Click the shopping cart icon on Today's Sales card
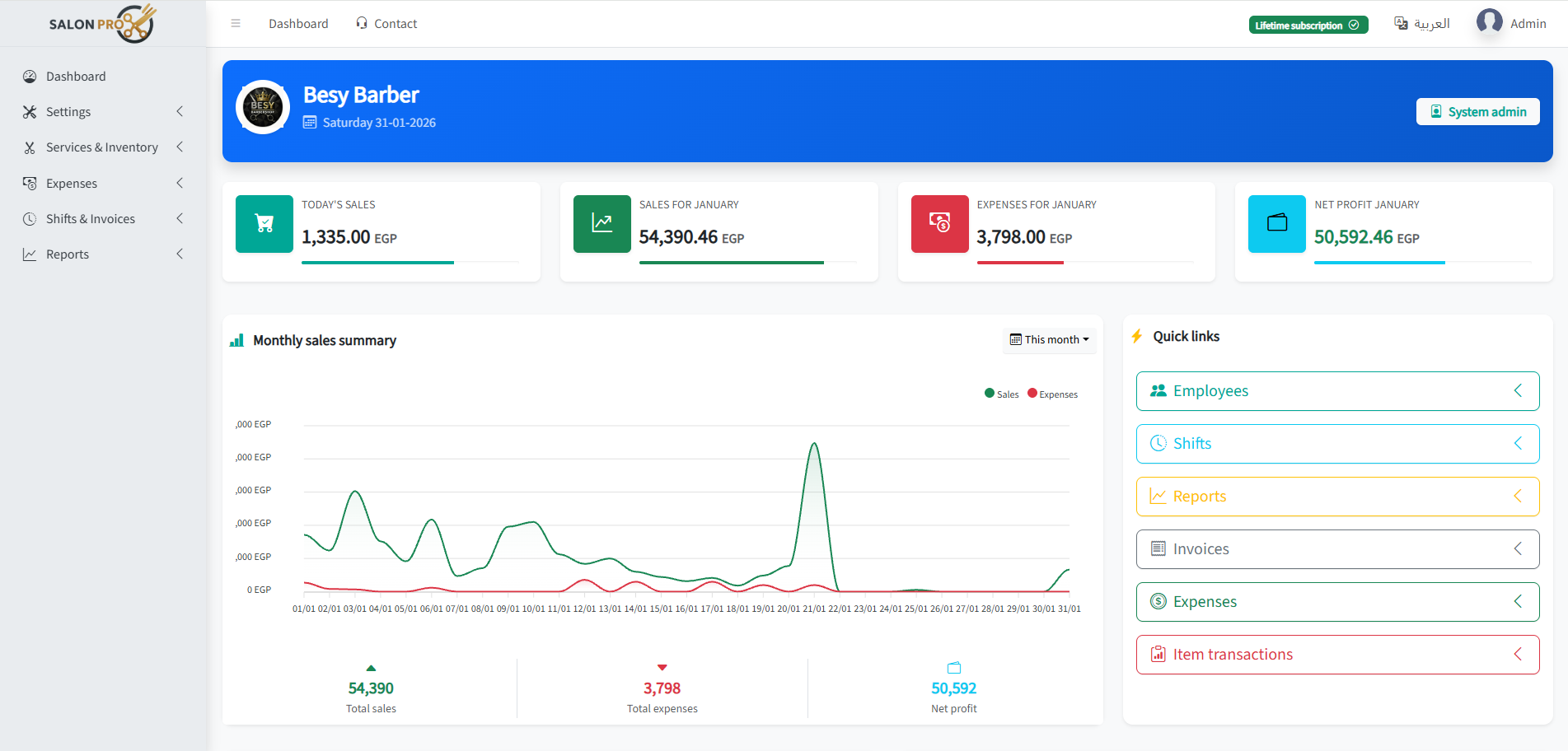The height and width of the screenshot is (751, 1568). [x=264, y=223]
